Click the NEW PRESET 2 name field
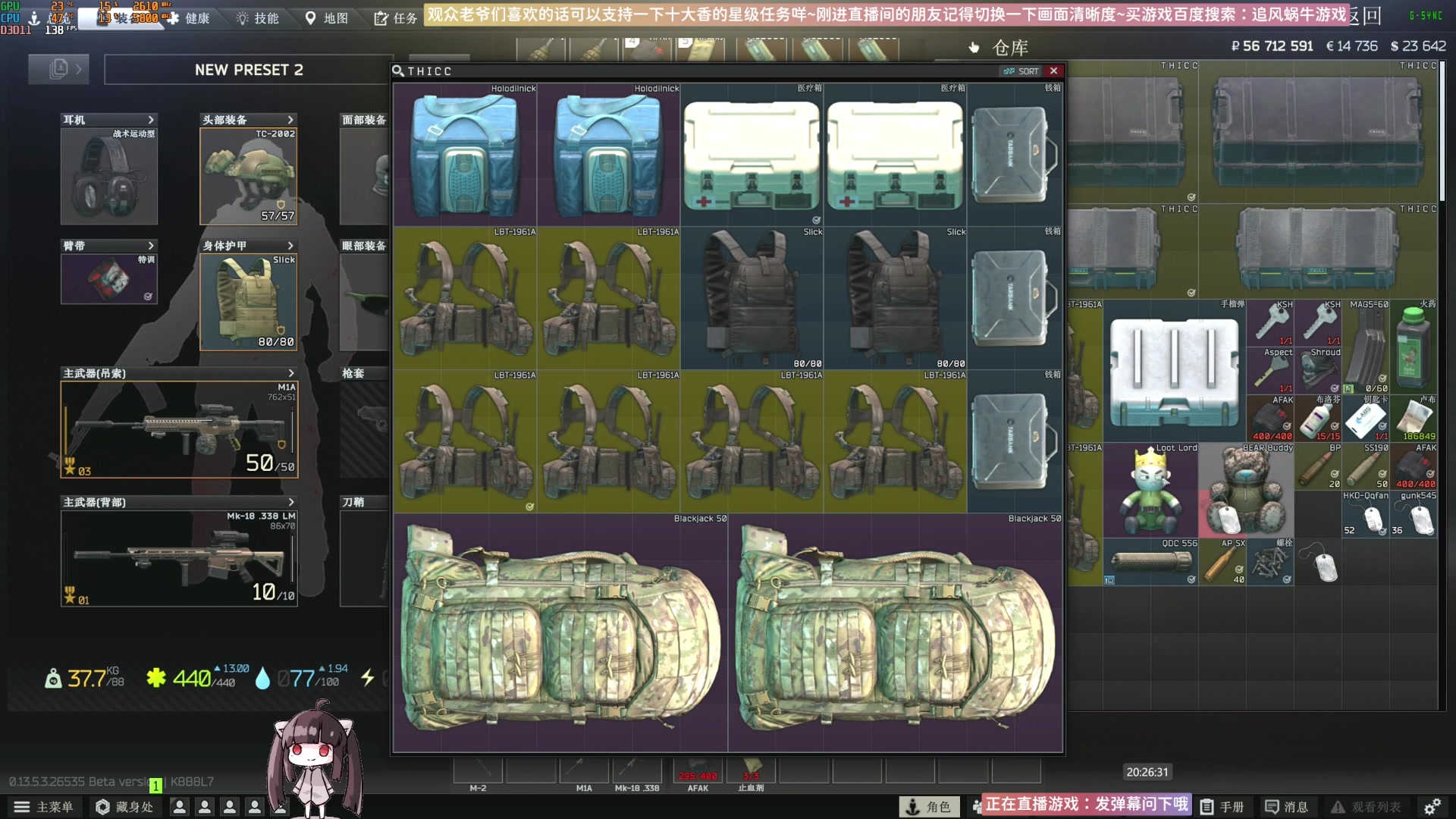This screenshot has width=1456, height=819. [x=249, y=70]
